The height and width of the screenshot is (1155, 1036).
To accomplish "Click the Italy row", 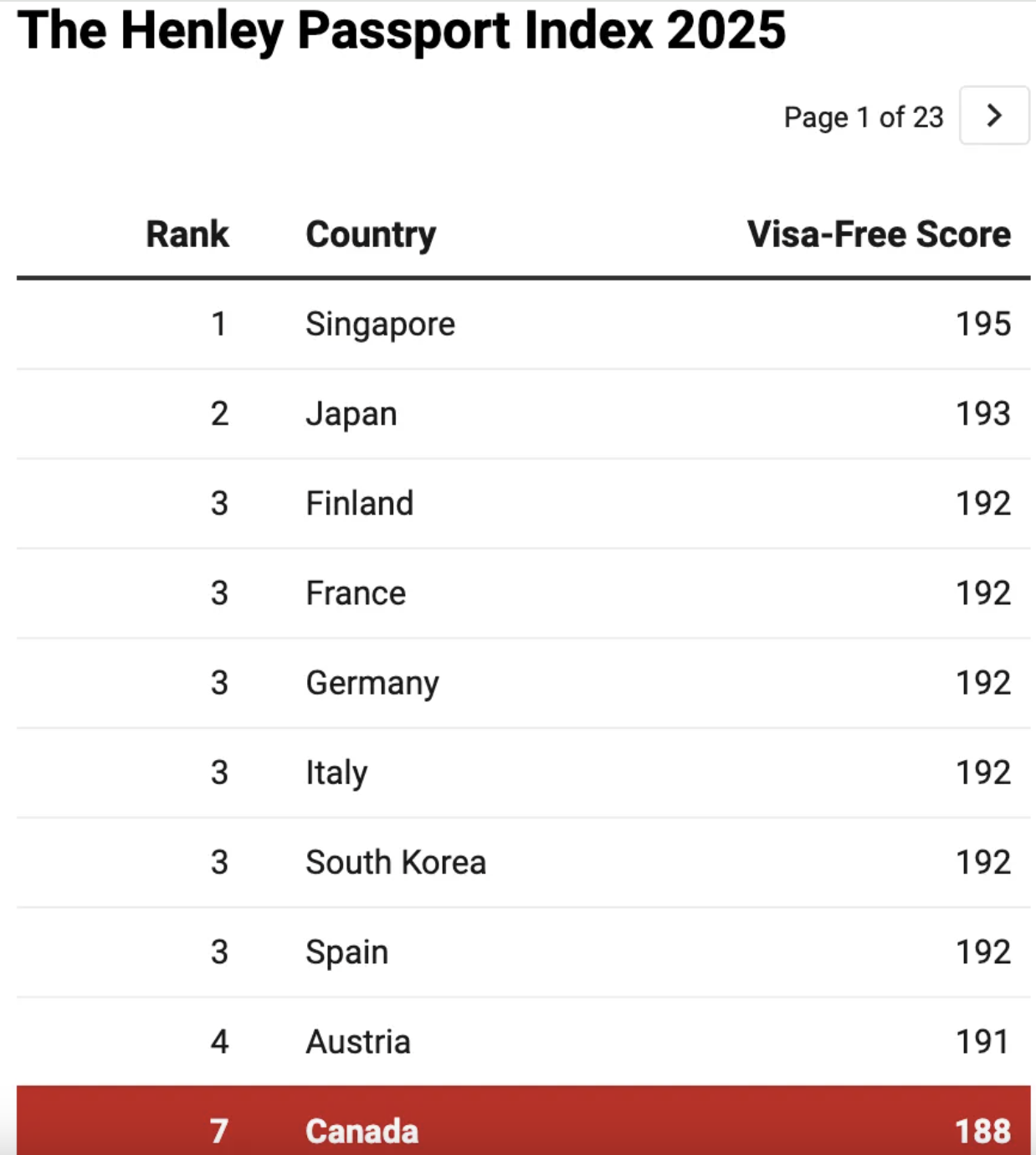I will tap(336, 773).
